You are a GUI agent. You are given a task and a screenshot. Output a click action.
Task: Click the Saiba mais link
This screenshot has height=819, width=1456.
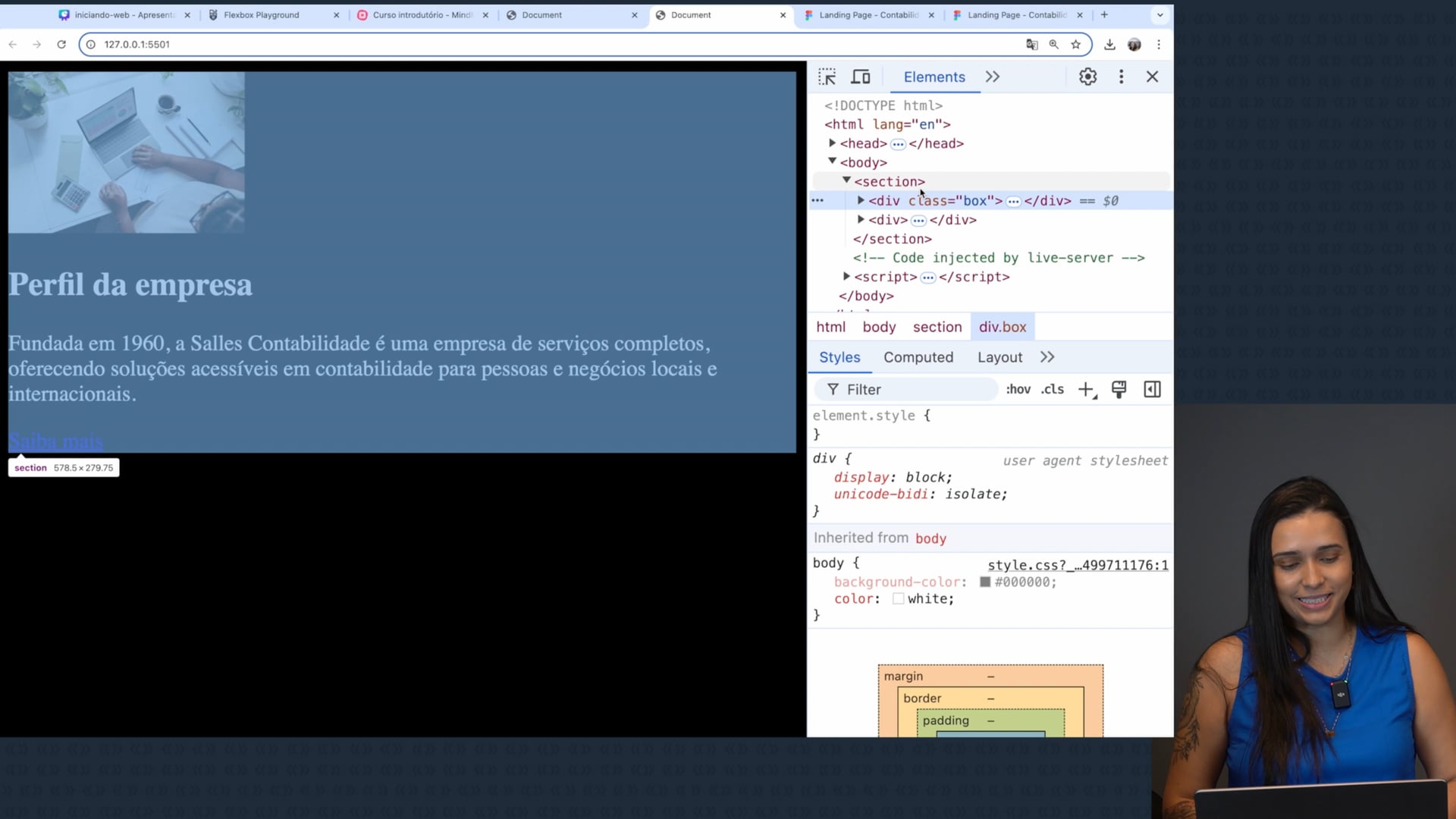55,441
